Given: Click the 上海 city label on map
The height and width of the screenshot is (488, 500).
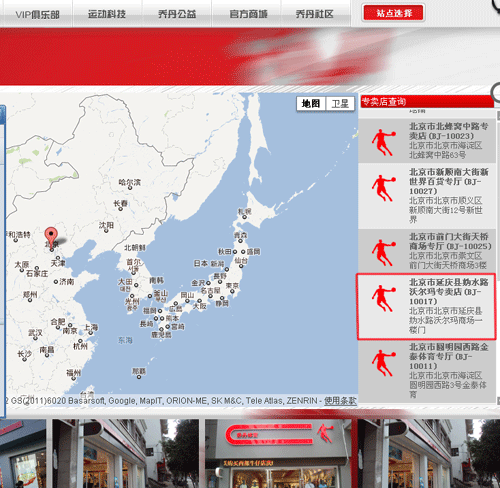Looking at the screenshot, I should (91, 327).
